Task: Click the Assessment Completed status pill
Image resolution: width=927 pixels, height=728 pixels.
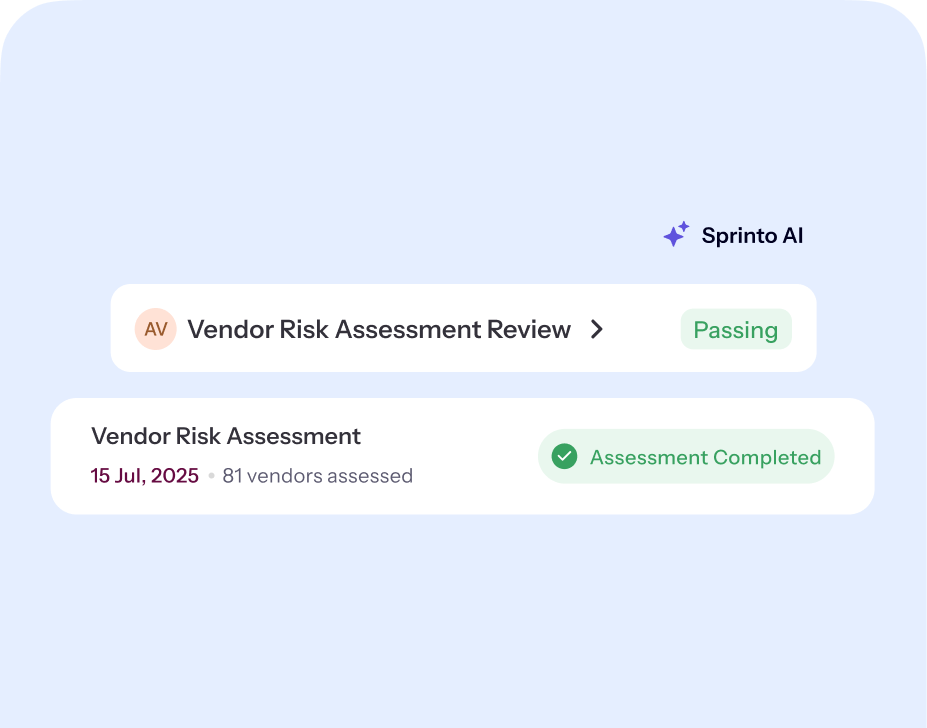Action: point(686,457)
